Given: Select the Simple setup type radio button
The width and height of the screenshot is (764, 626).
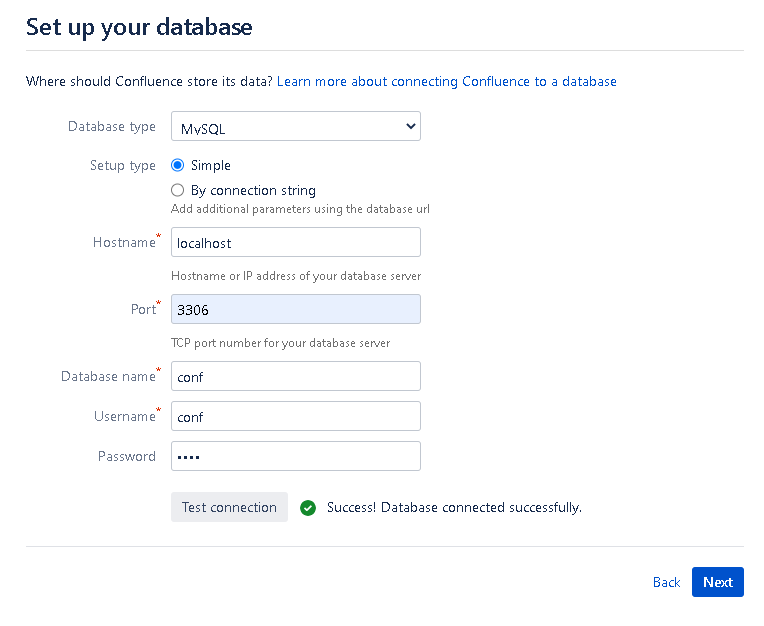Looking at the screenshot, I should tap(178, 166).
